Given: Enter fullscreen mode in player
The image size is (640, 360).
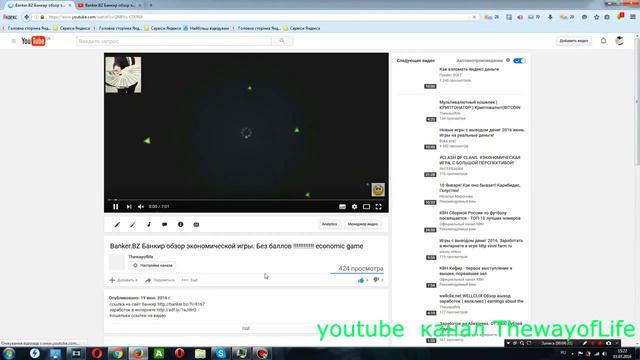Looking at the screenshot, I should 379,207.
